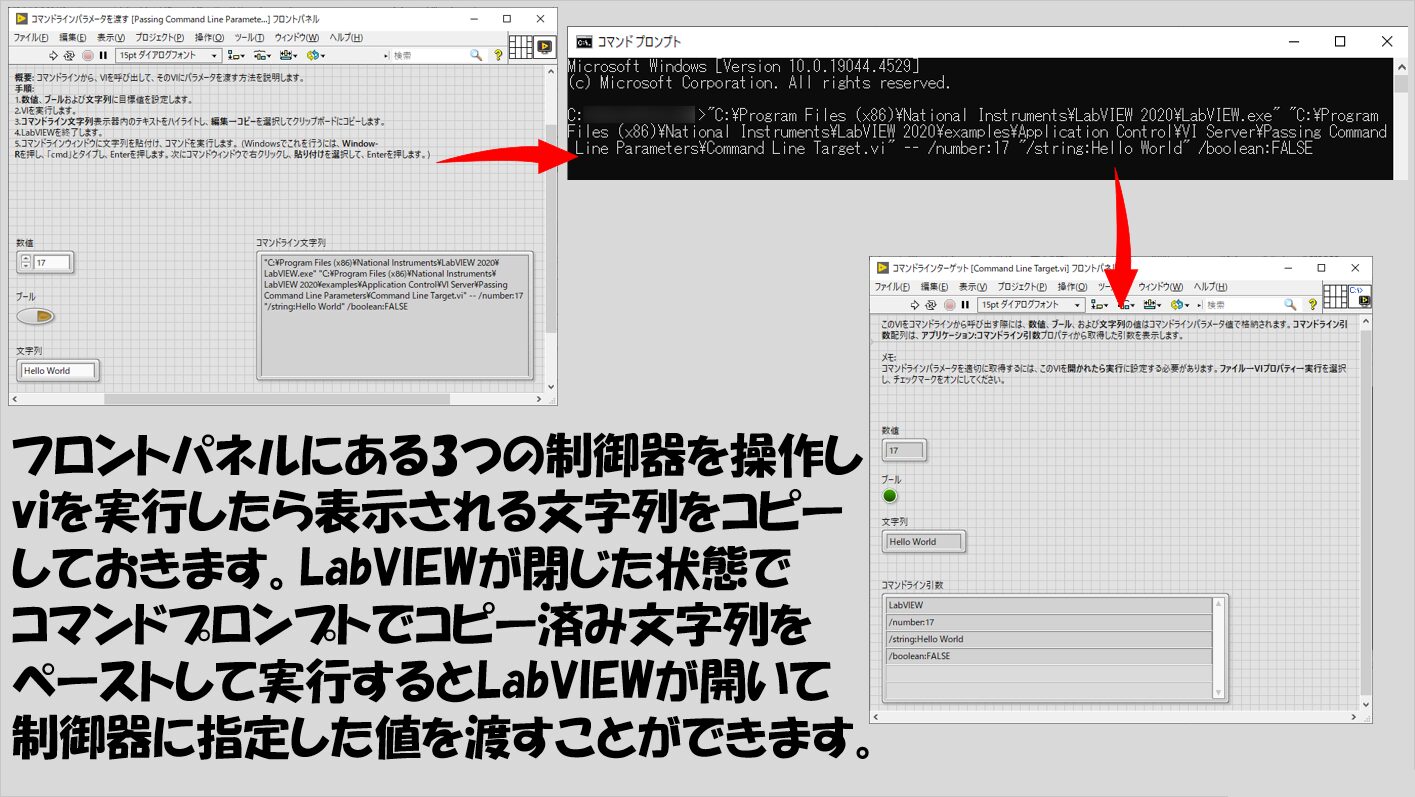The height and width of the screenshot is (797, 1415).
Task: Run the Command Line Target VI
Action: coord(914,305)
